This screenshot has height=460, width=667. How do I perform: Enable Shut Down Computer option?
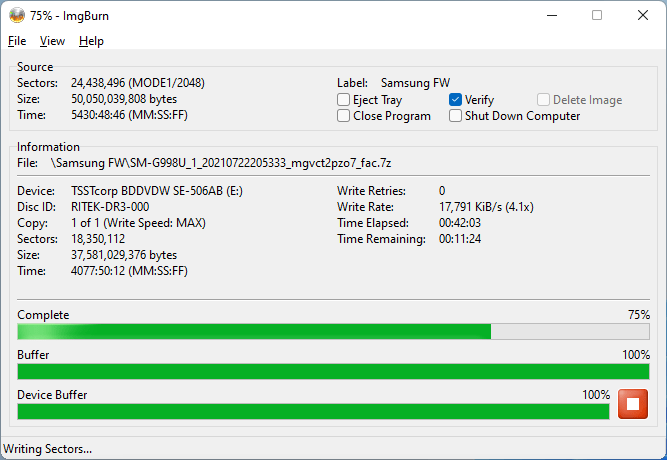coord(456,116)
